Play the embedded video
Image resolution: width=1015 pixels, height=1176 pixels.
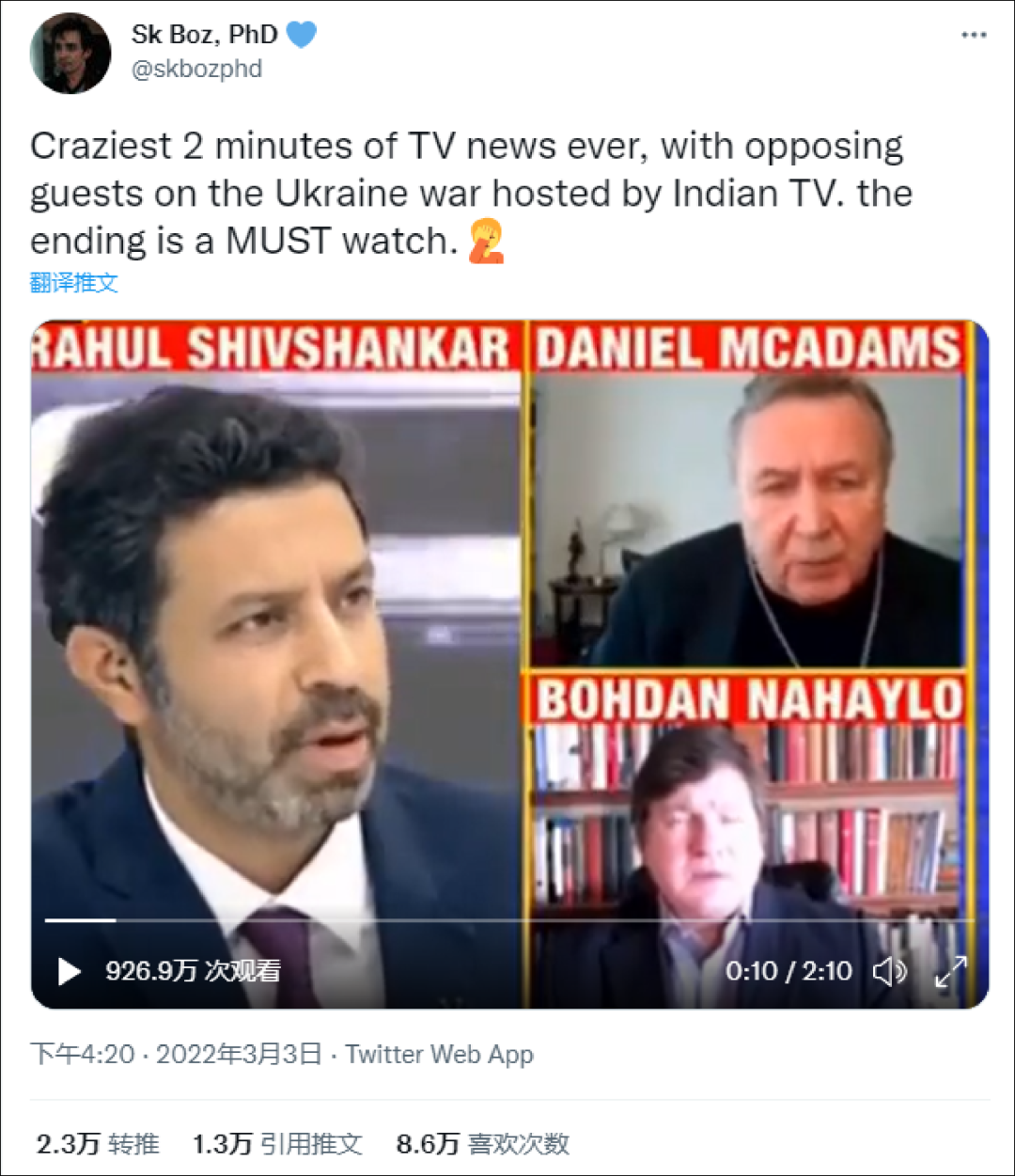70,971
